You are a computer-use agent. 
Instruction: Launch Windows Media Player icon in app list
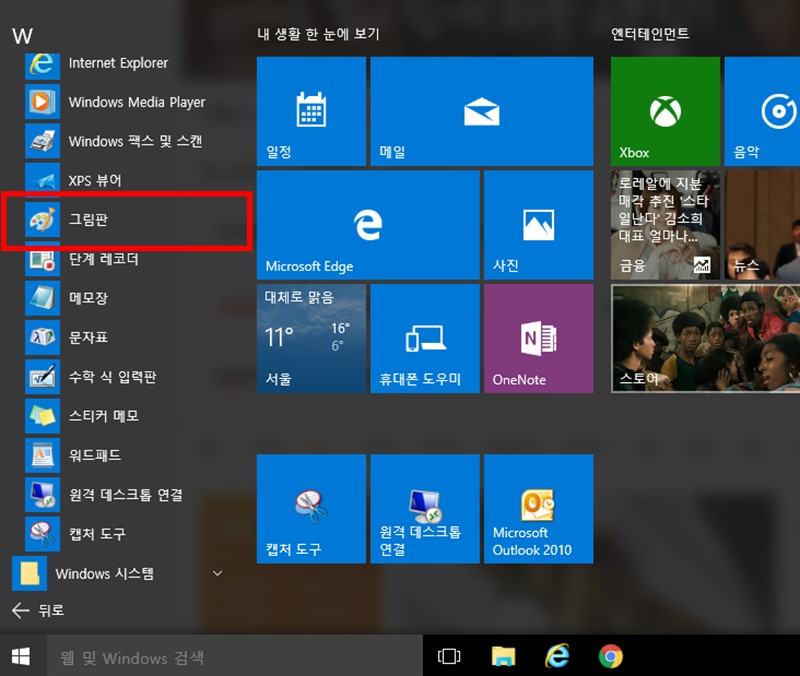coord(42,102)
